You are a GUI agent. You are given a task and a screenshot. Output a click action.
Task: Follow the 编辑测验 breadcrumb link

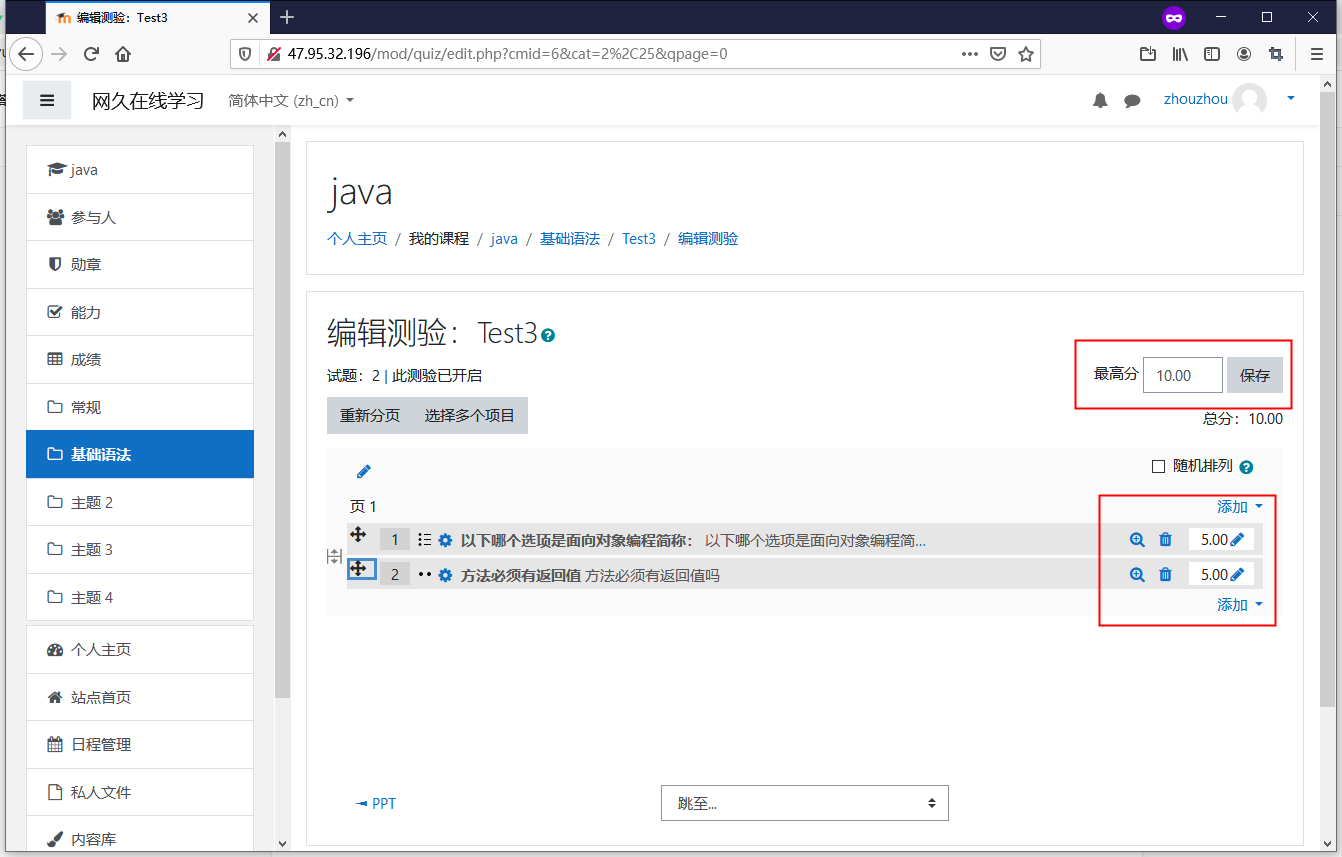click(x=708, y=239)
